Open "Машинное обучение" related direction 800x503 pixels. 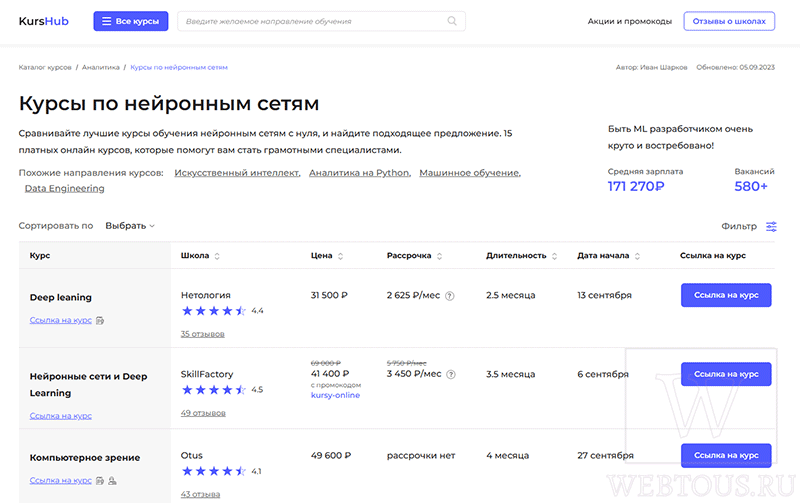[x=470, y=173]
